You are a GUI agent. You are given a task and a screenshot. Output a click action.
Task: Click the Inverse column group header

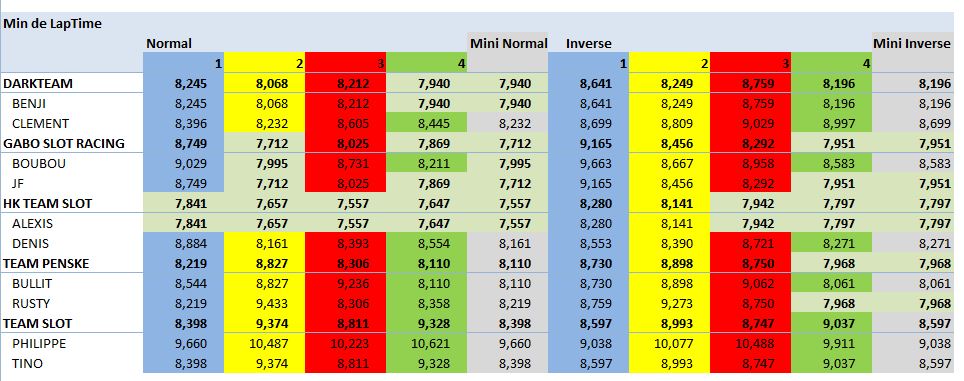coord(589,44)
